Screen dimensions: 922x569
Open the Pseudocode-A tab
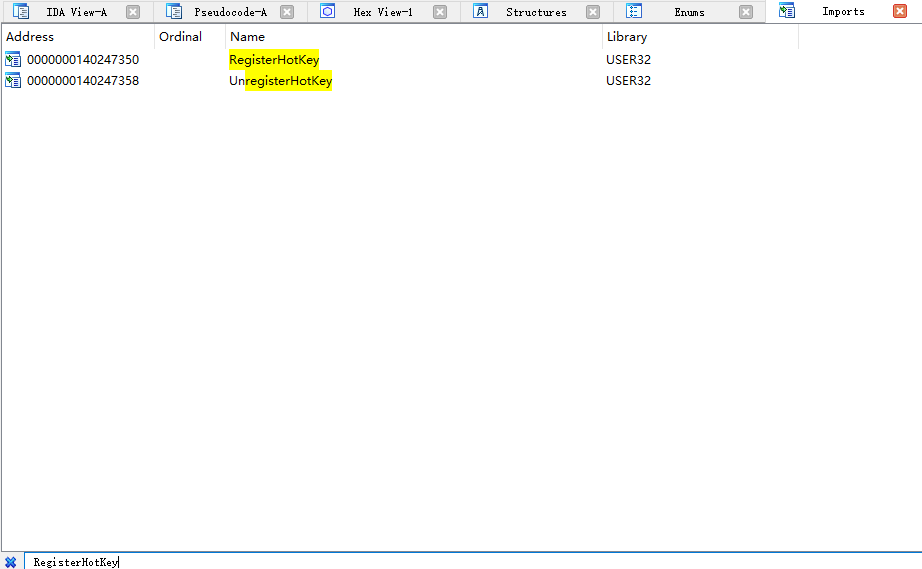230,12
